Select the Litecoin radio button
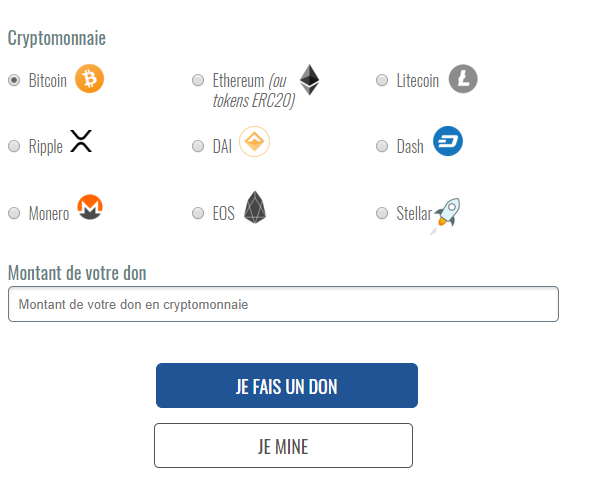This screenshot has height=497, width=591. click(x=382, y=80)
